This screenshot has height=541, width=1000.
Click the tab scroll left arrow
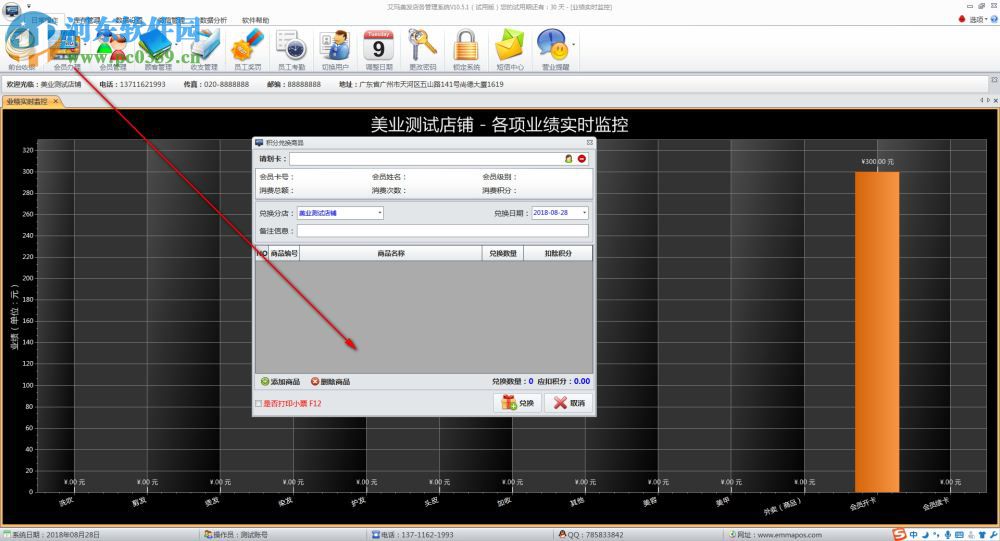(982, 101)
